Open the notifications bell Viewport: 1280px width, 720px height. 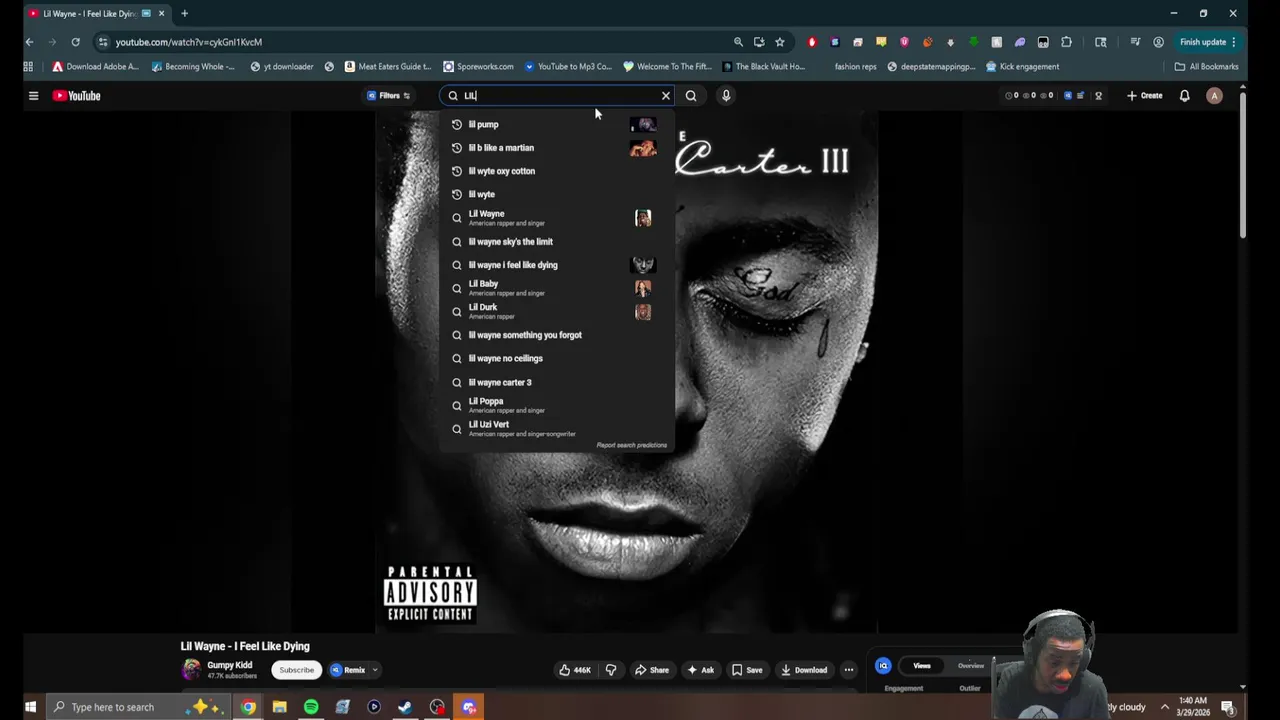pos(1184,96)
